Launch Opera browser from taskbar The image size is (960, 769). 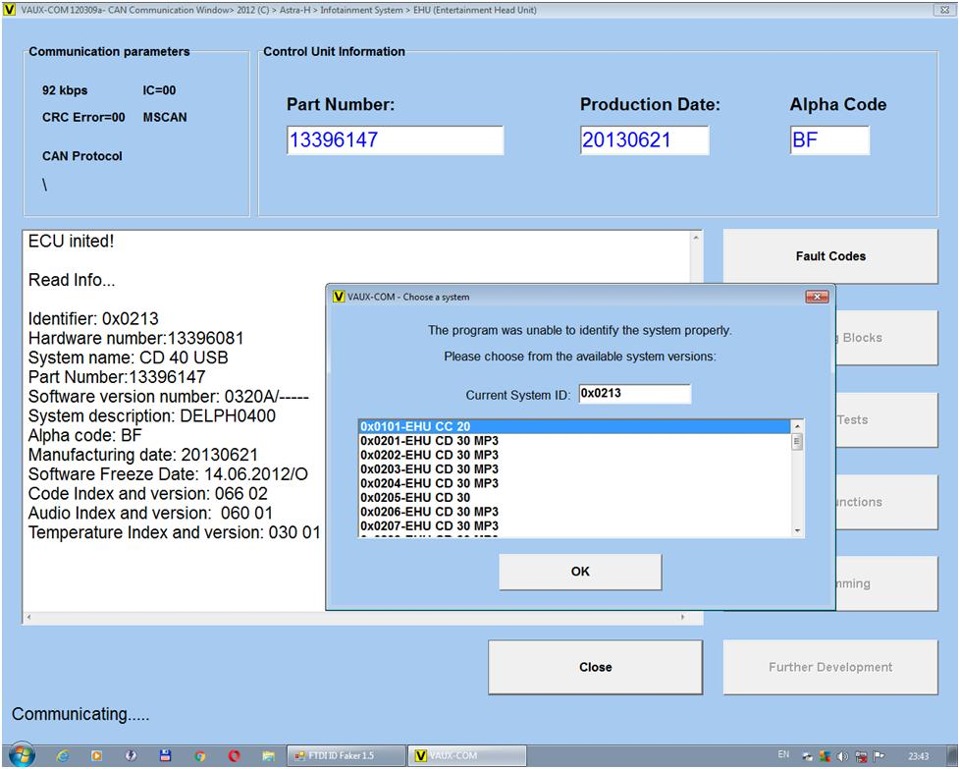[x=234, y=756]
